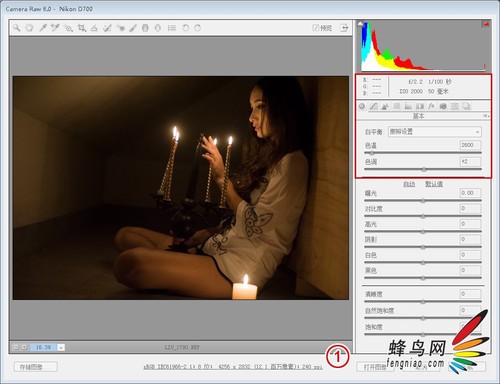Select the Radial Filter tool

tap(158, 28)
